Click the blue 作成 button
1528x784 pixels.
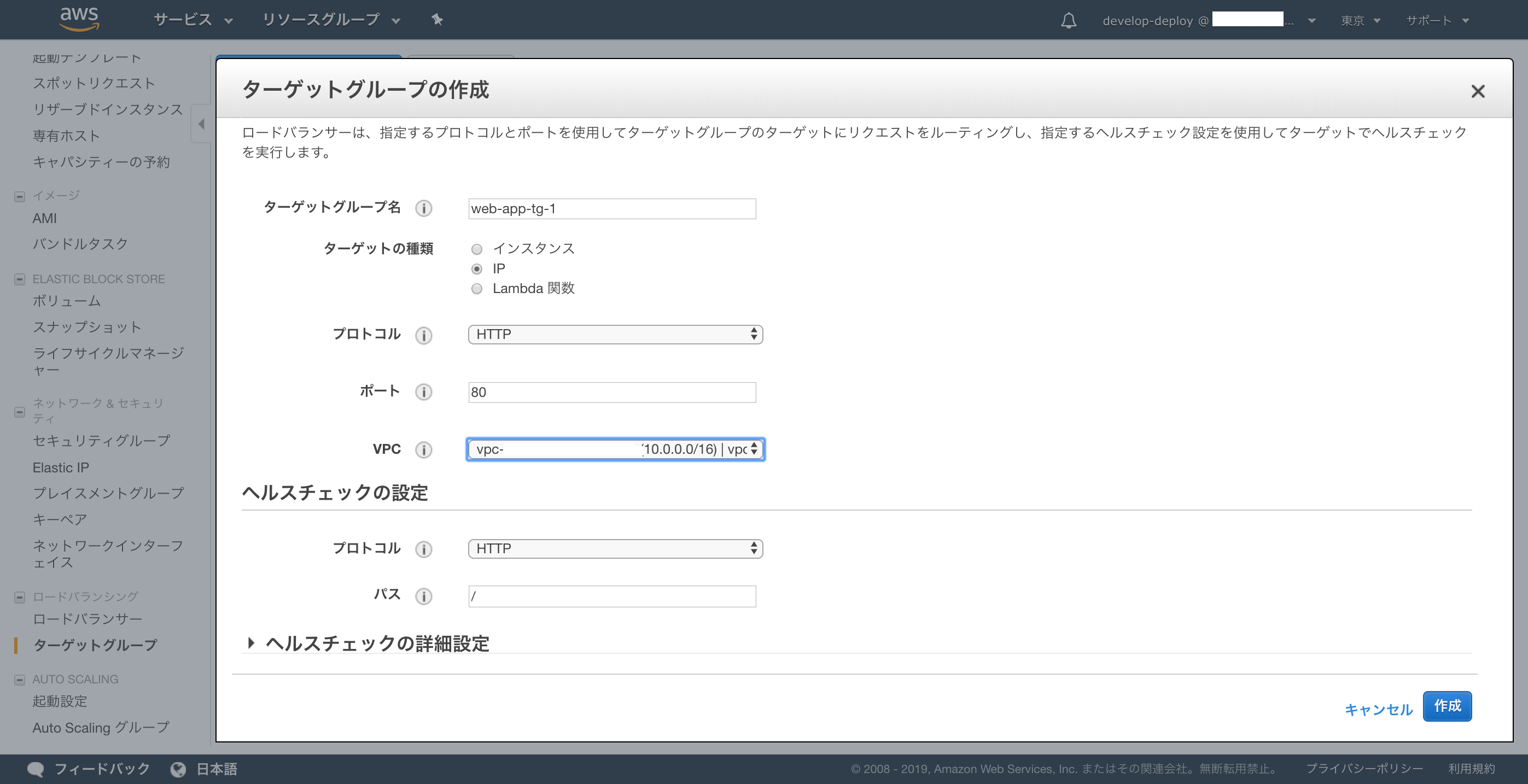pyautogui.click(x=1447, y=706)
